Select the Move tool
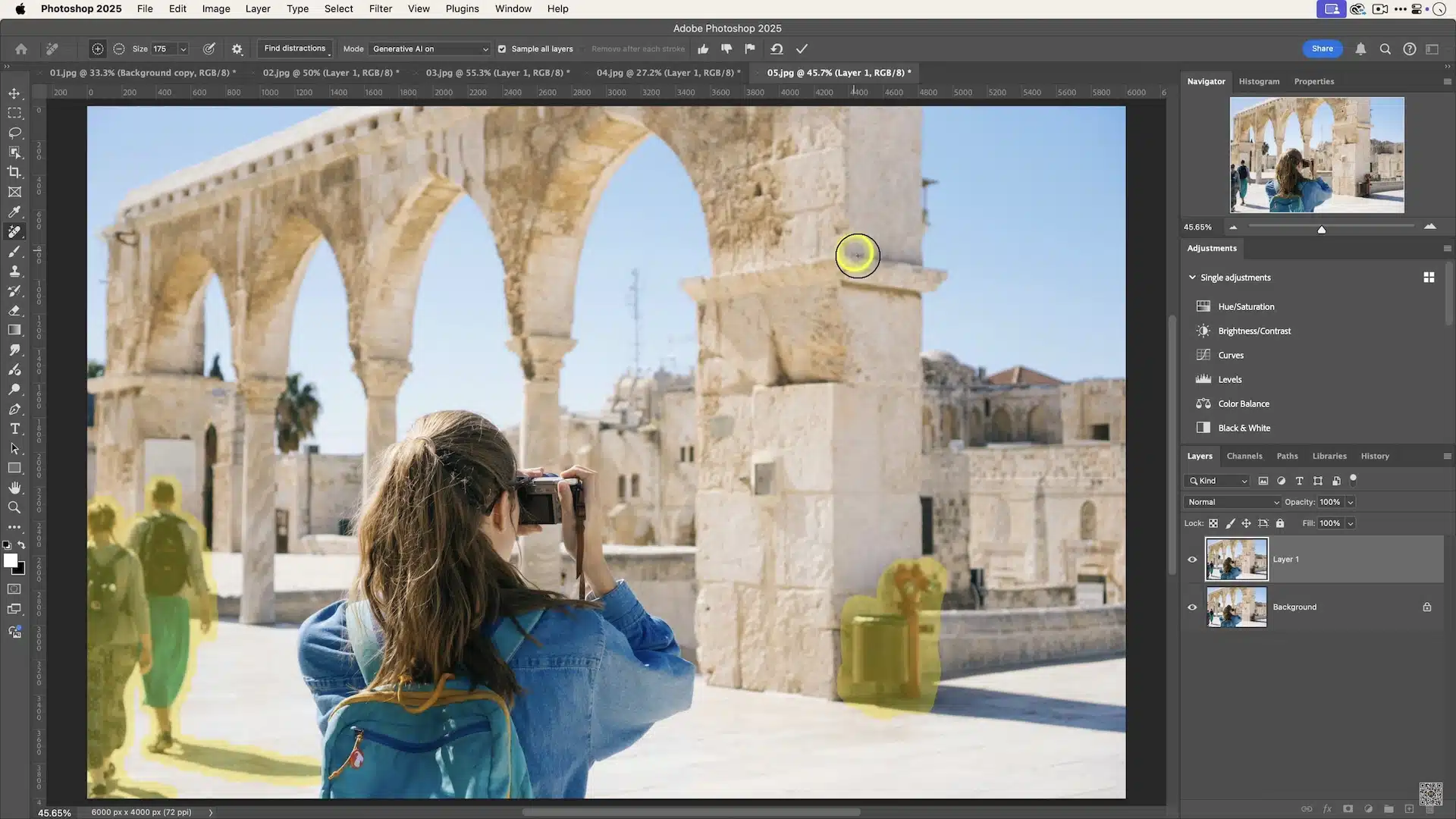 point(15,93)
